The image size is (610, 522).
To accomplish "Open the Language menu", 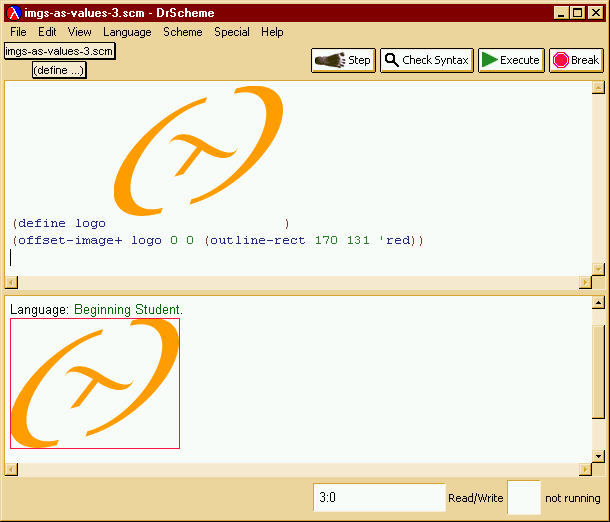I will 127,32.
